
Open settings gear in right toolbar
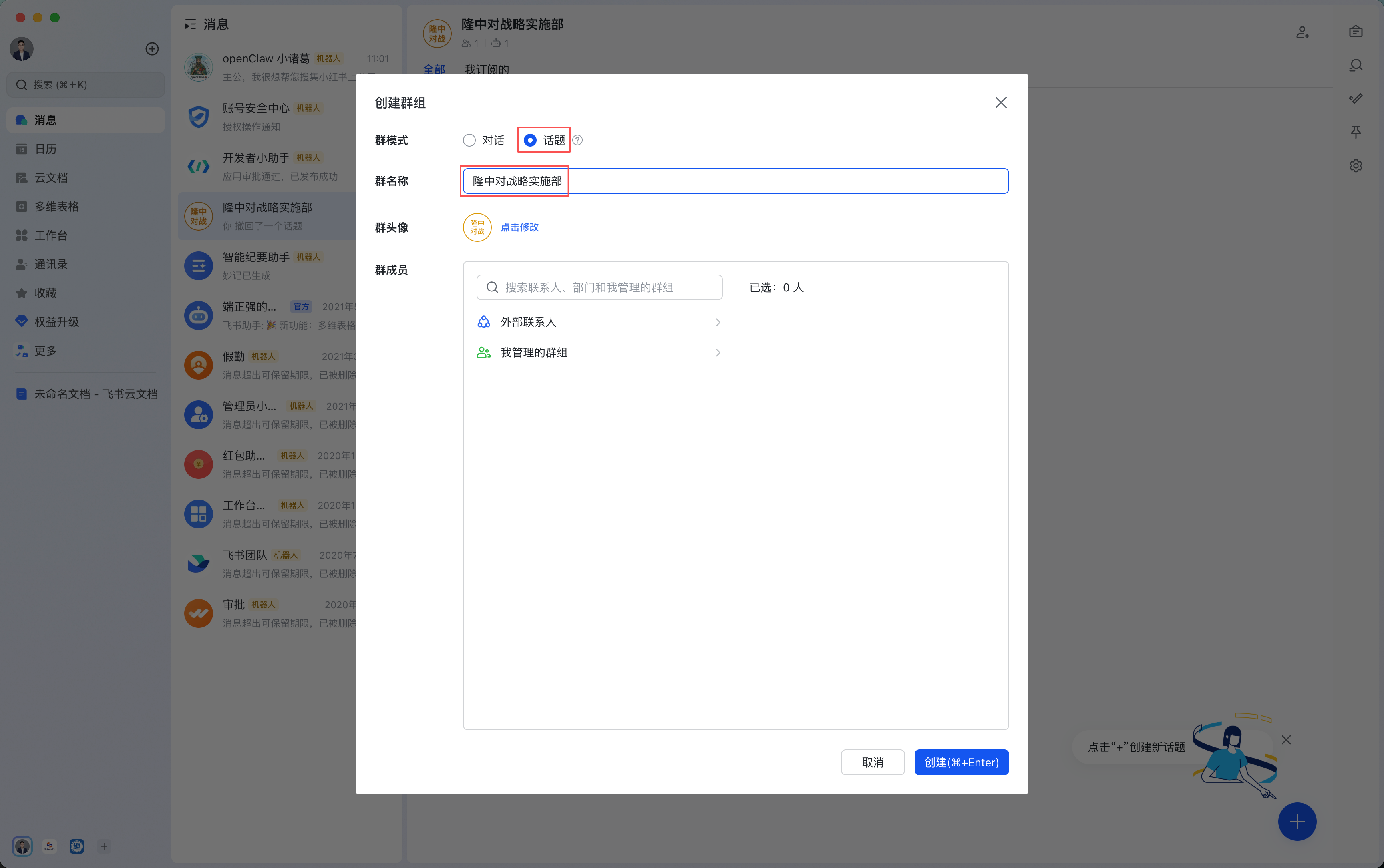(1355, 166)
